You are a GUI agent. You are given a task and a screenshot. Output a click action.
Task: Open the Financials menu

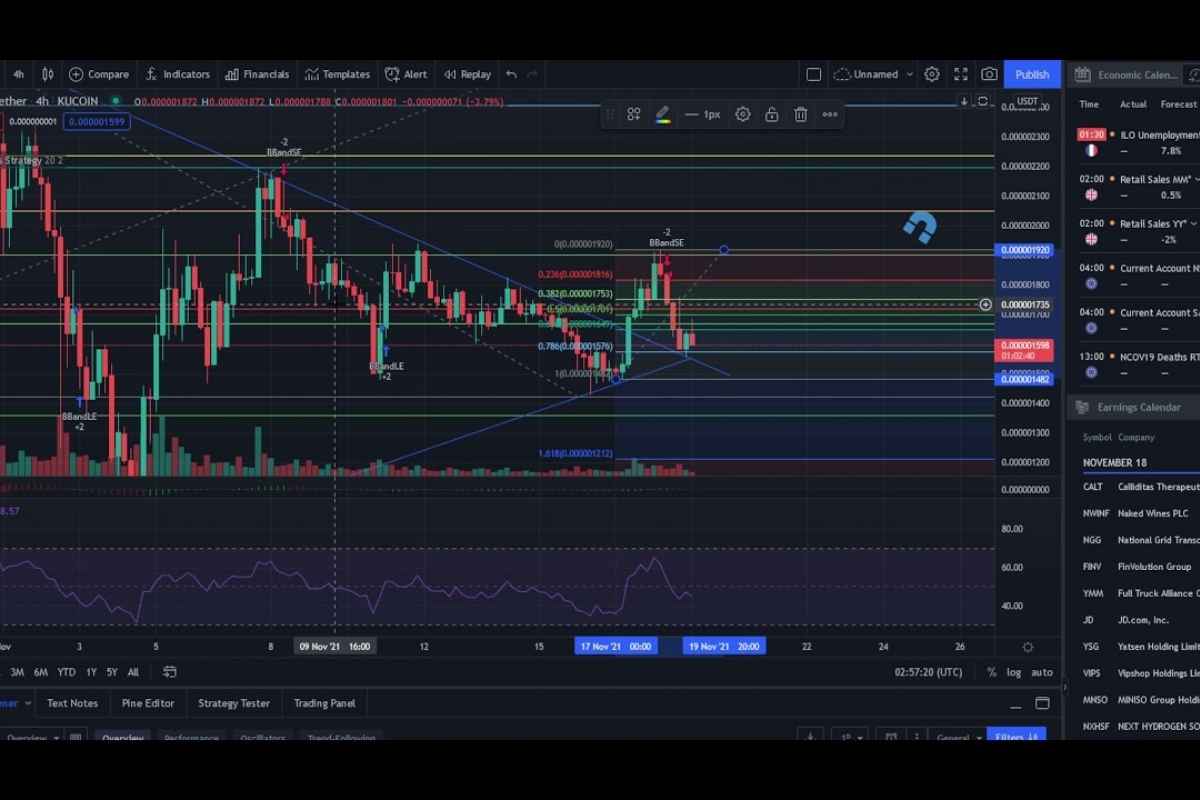click(x=257, y=74)
